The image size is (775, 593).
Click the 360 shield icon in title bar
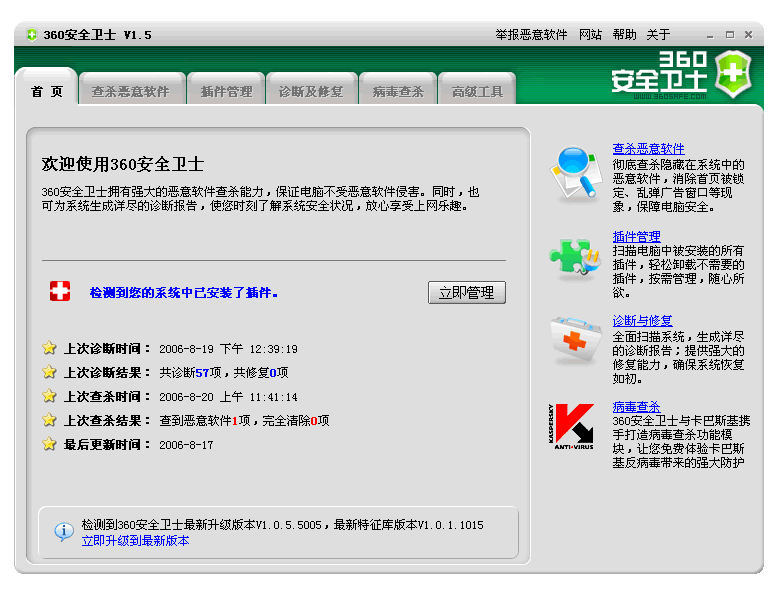click(x=32, y=35)
